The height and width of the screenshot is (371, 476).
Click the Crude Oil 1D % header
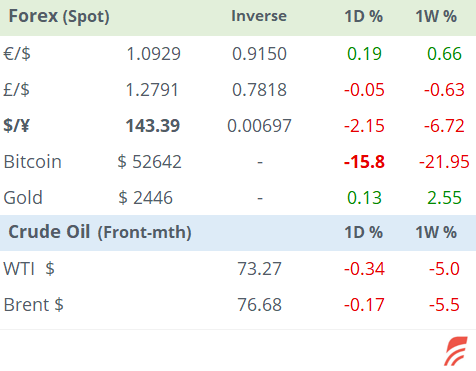pos(364,232)
